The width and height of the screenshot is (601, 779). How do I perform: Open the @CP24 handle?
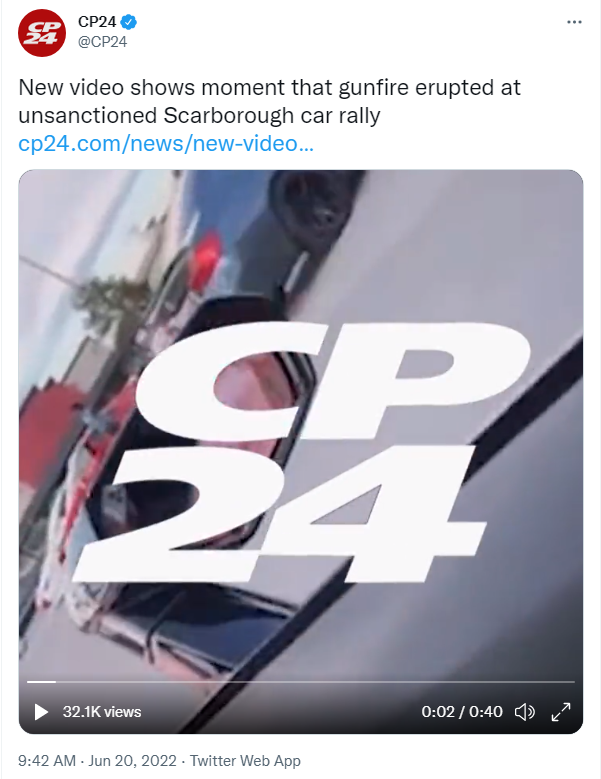pyautogui.click(x=102, y=42)
